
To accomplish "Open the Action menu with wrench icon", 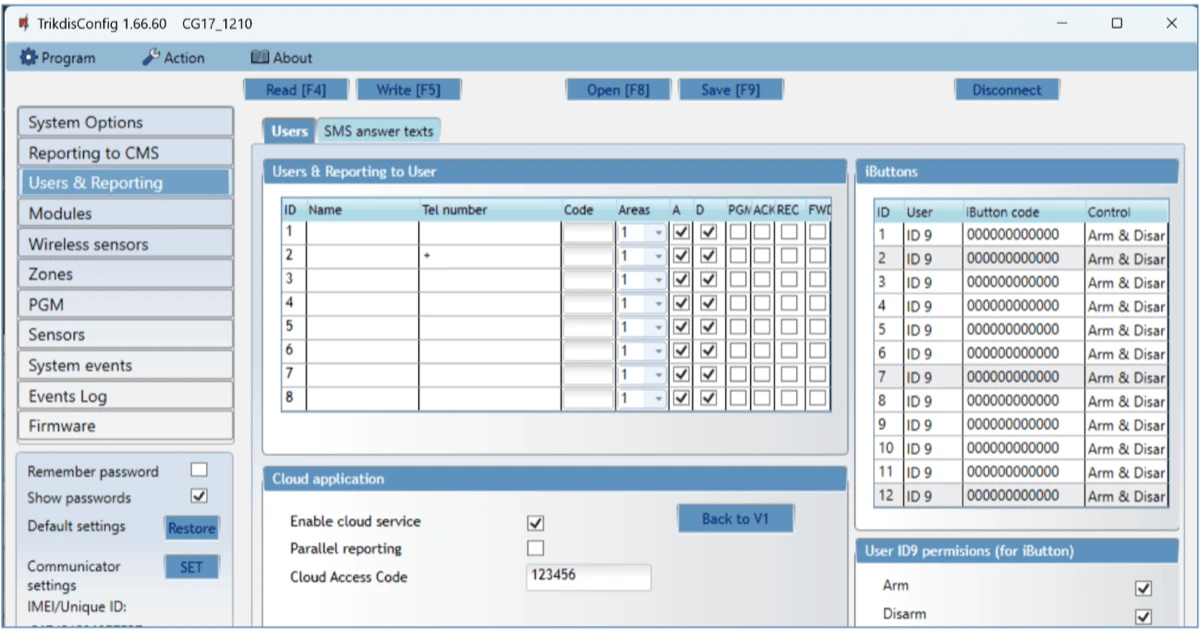I will (x=173, y=58).
